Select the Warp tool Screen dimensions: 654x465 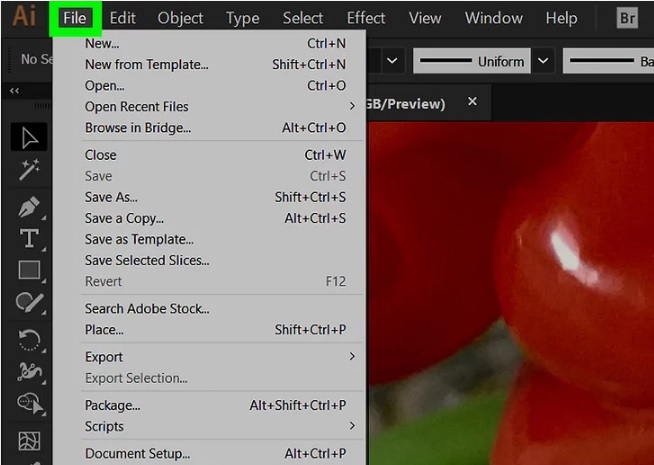[29, 371]
